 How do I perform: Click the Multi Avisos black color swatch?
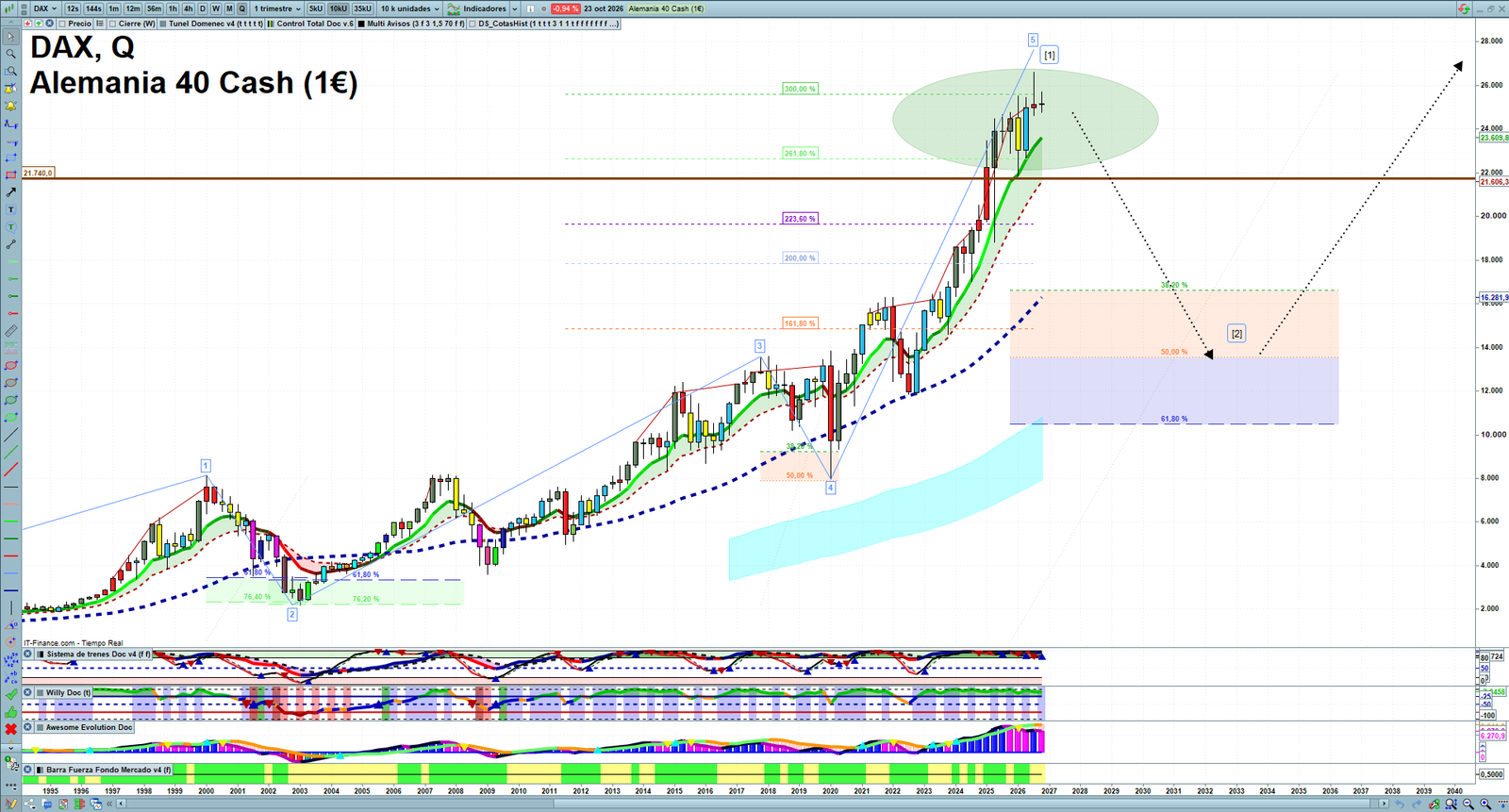pos(361,24)
